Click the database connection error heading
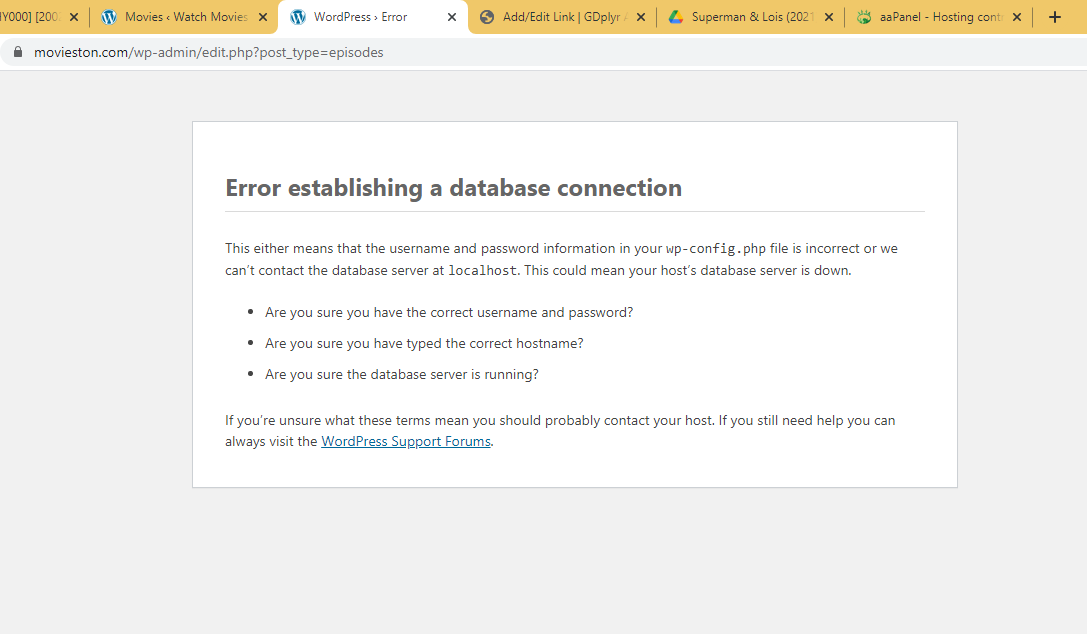Image resolution: width=1087 pixels, height=634 pixels. pos(453,188)
